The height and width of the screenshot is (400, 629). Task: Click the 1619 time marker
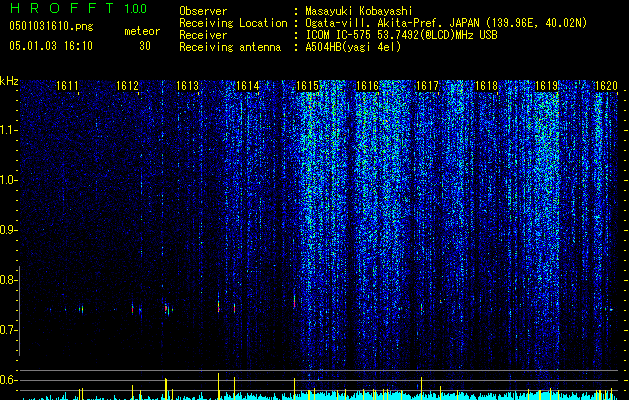pyautogui.click(x=547, y=86)
